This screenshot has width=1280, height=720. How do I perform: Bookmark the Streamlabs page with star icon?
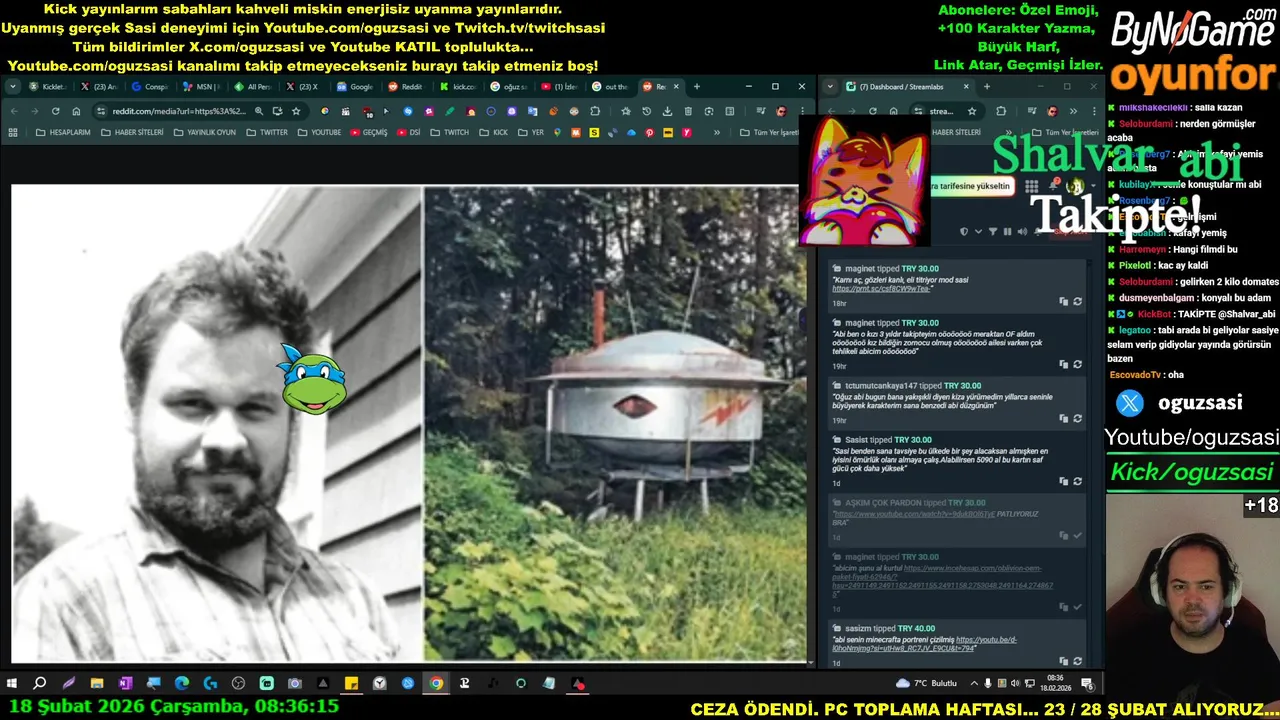(974, 111)
